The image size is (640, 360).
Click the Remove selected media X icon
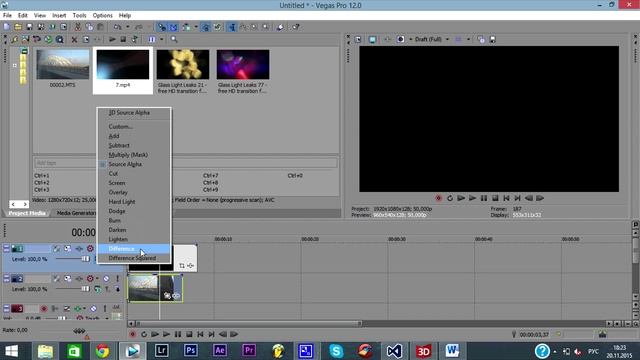click(x=74, y=40)
